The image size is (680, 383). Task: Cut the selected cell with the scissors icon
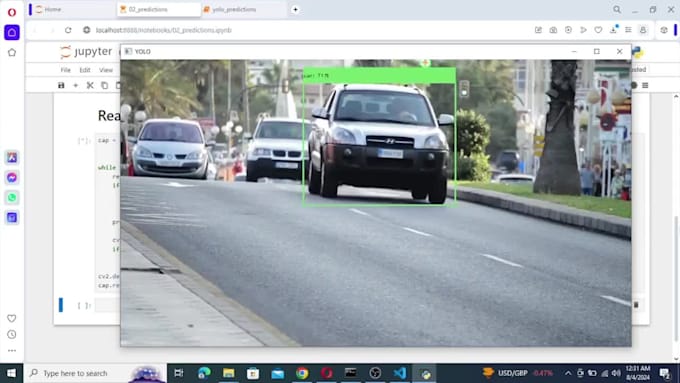click(x=90, y=85)
